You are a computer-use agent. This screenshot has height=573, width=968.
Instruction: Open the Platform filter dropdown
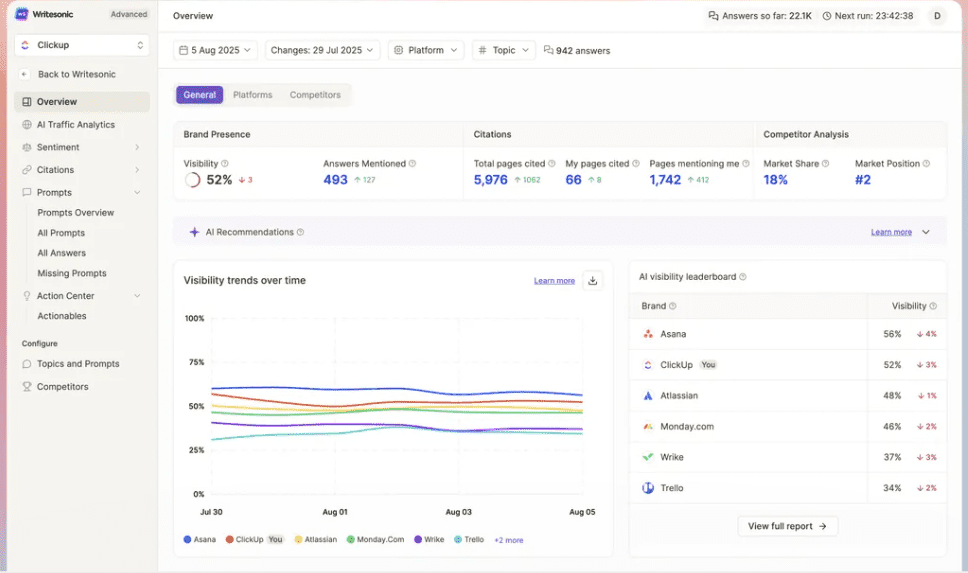[x=426, y=50]
